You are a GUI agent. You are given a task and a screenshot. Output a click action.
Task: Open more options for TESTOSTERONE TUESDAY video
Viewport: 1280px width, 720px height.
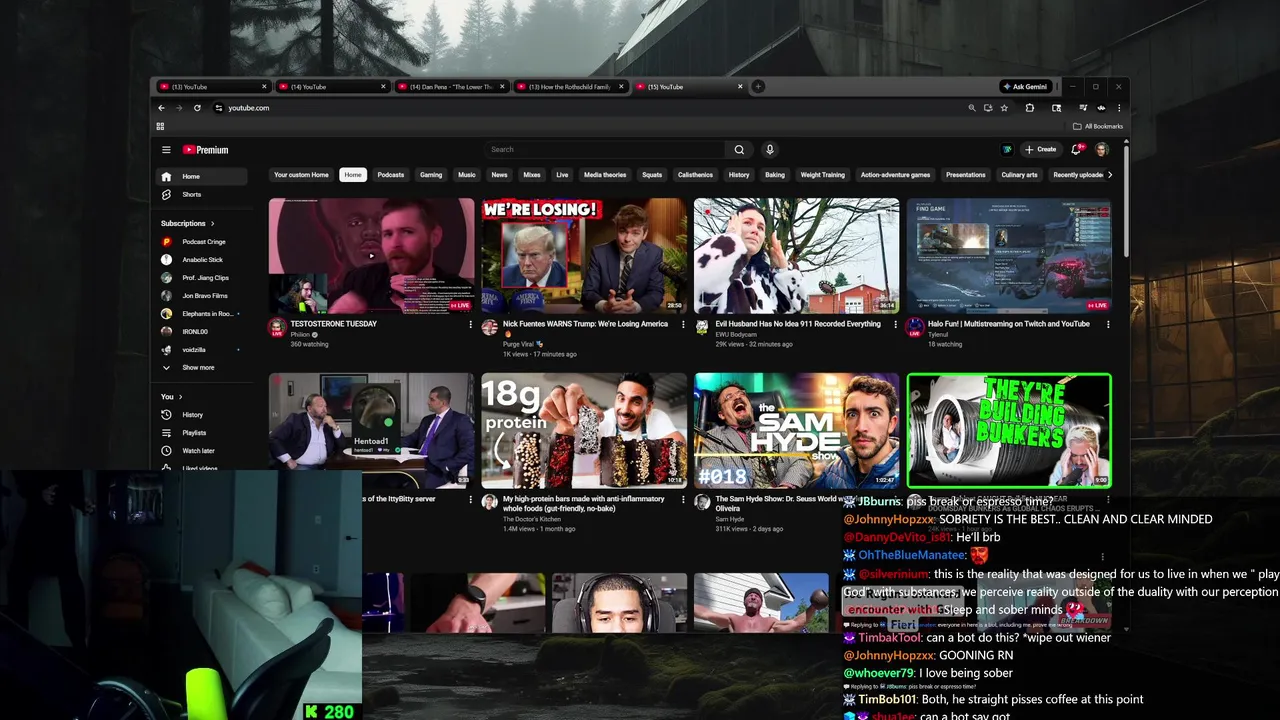pos(470,324)
